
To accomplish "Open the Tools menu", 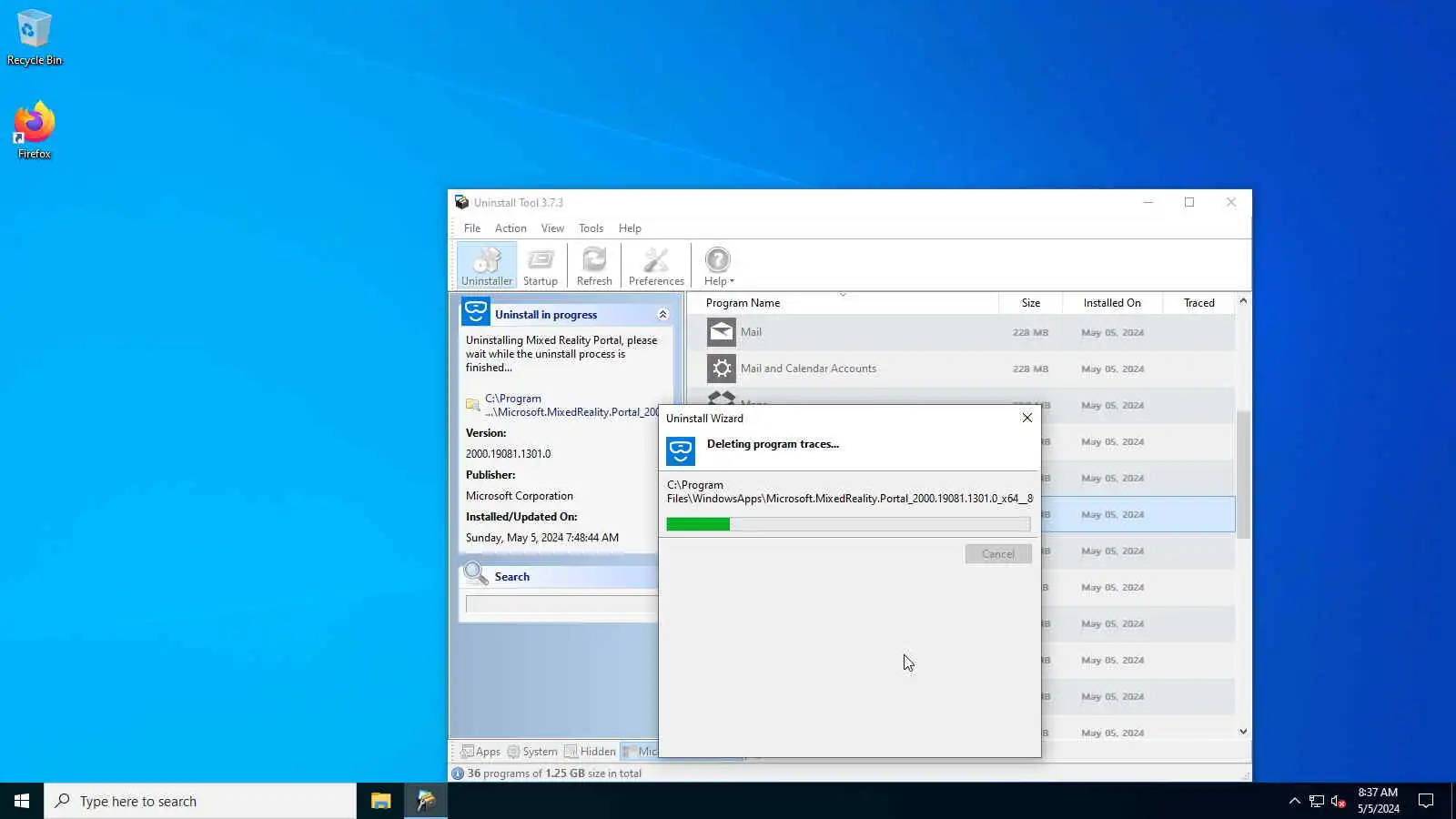I will (x=591, y=228).
